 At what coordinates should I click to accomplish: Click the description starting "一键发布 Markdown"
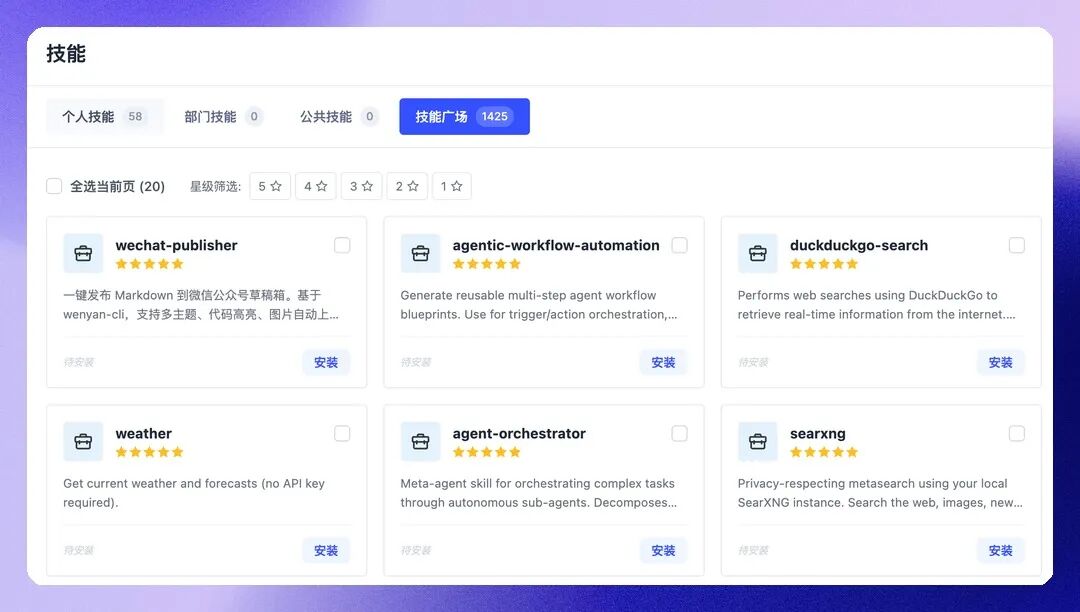(200, 304)
